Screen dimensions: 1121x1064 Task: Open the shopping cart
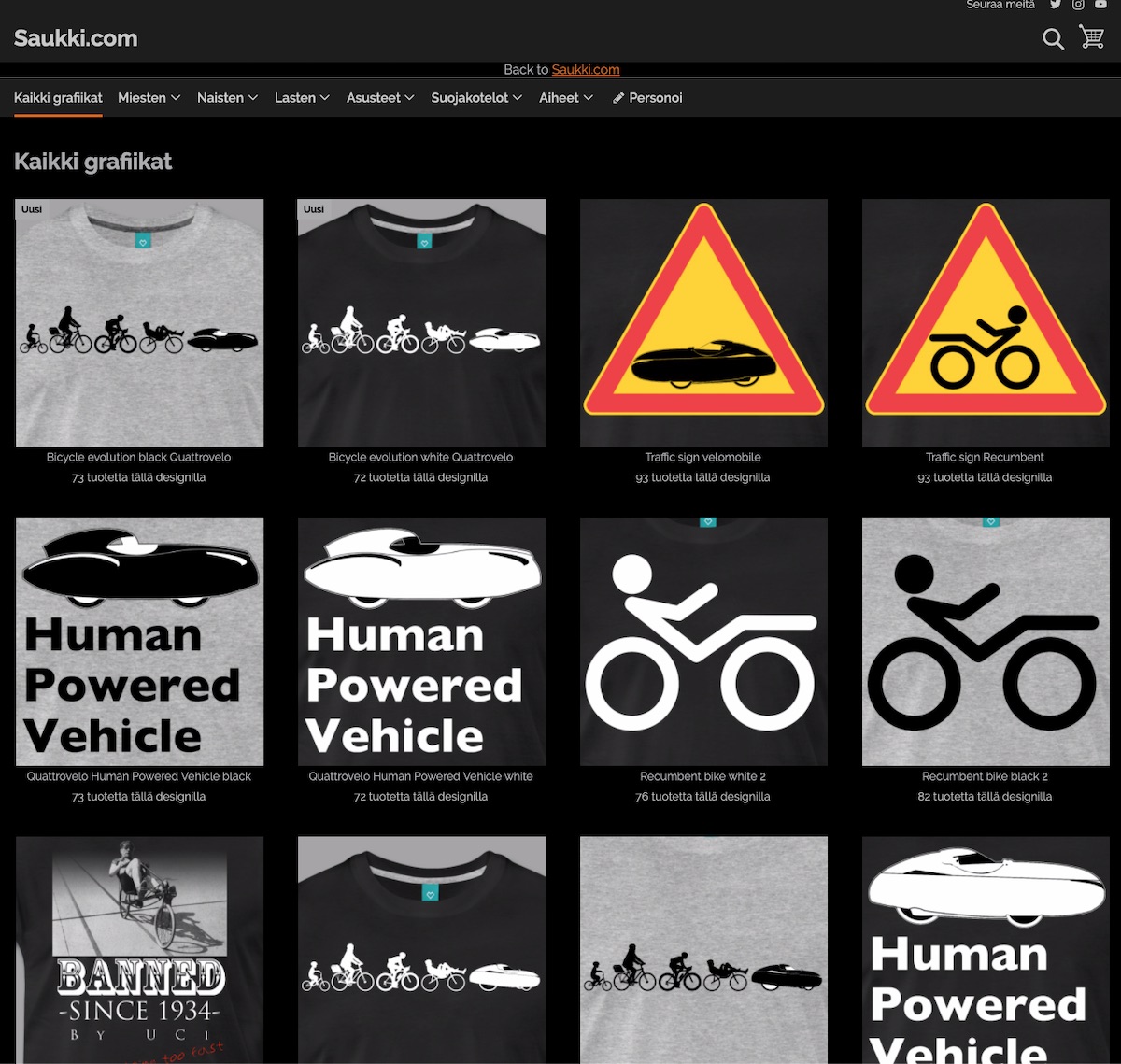click(1091, 37)
